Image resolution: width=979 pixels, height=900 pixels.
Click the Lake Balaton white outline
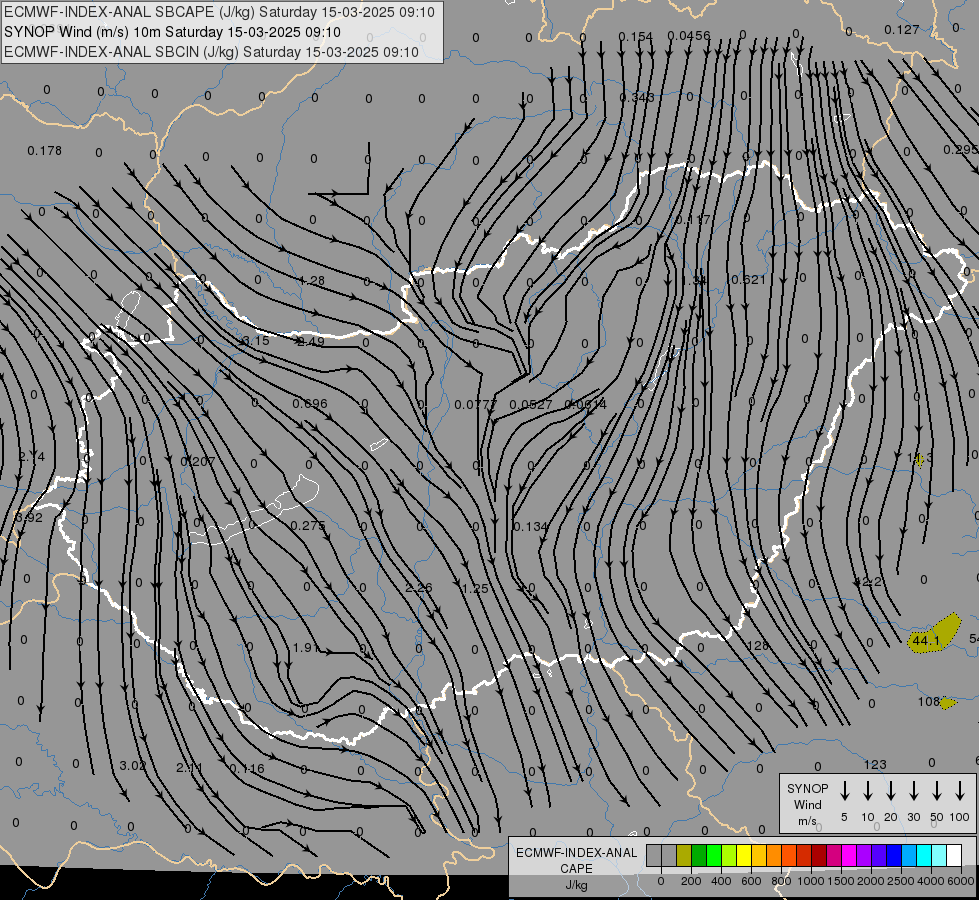[x=255, y=510]
